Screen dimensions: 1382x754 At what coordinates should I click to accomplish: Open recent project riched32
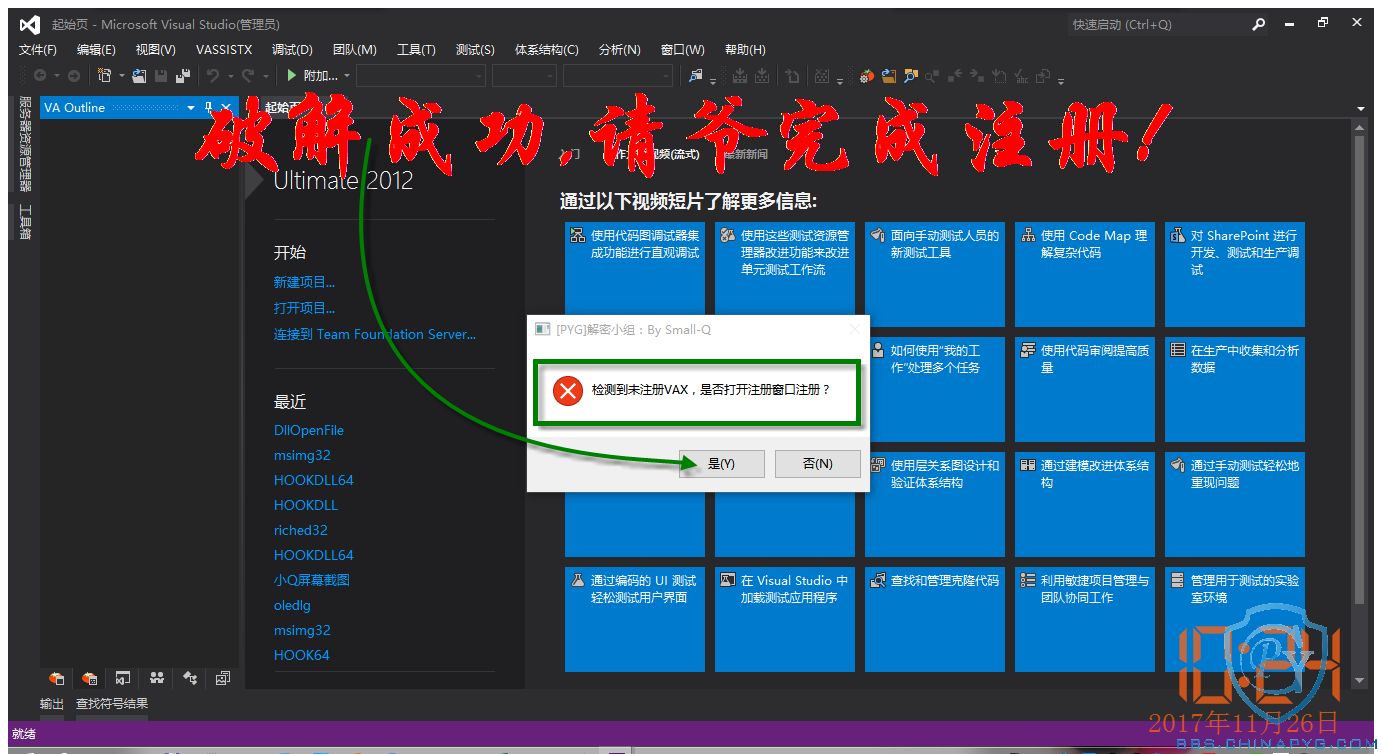point(301,530)
